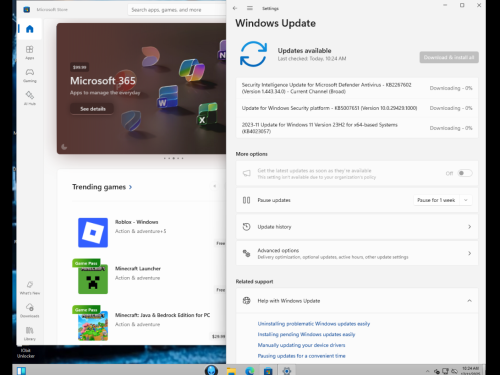This screenshot has height=375, width=500.
Task: Open the Downloads section in Store
Action: [30, 310]
